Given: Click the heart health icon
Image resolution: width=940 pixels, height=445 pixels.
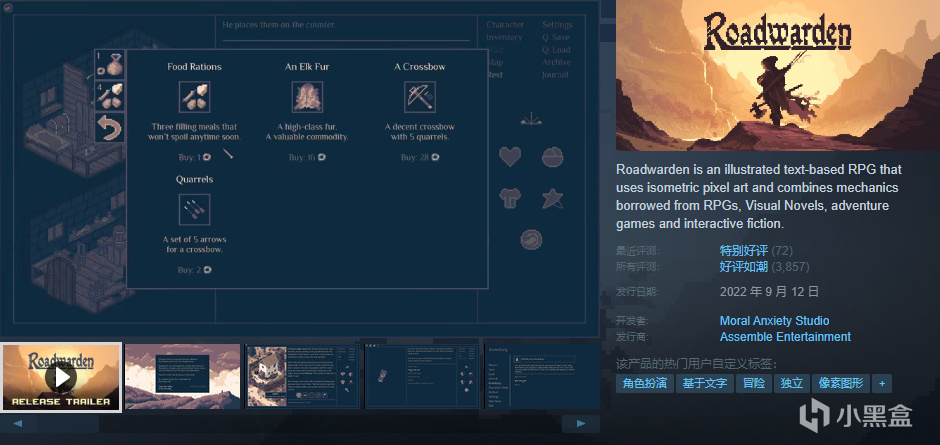Looking at the screenshot, I should tap(510, 157).
